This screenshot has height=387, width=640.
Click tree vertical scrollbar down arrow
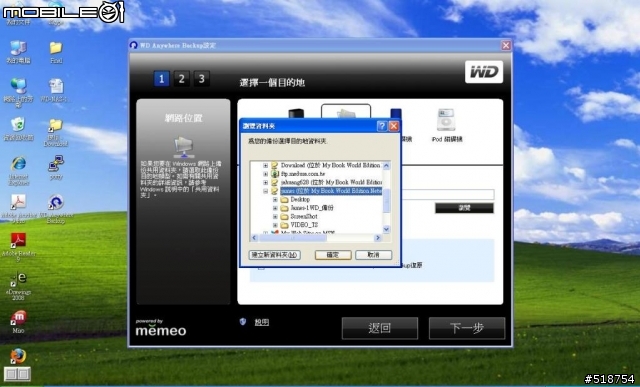click(x=387, y=229)
